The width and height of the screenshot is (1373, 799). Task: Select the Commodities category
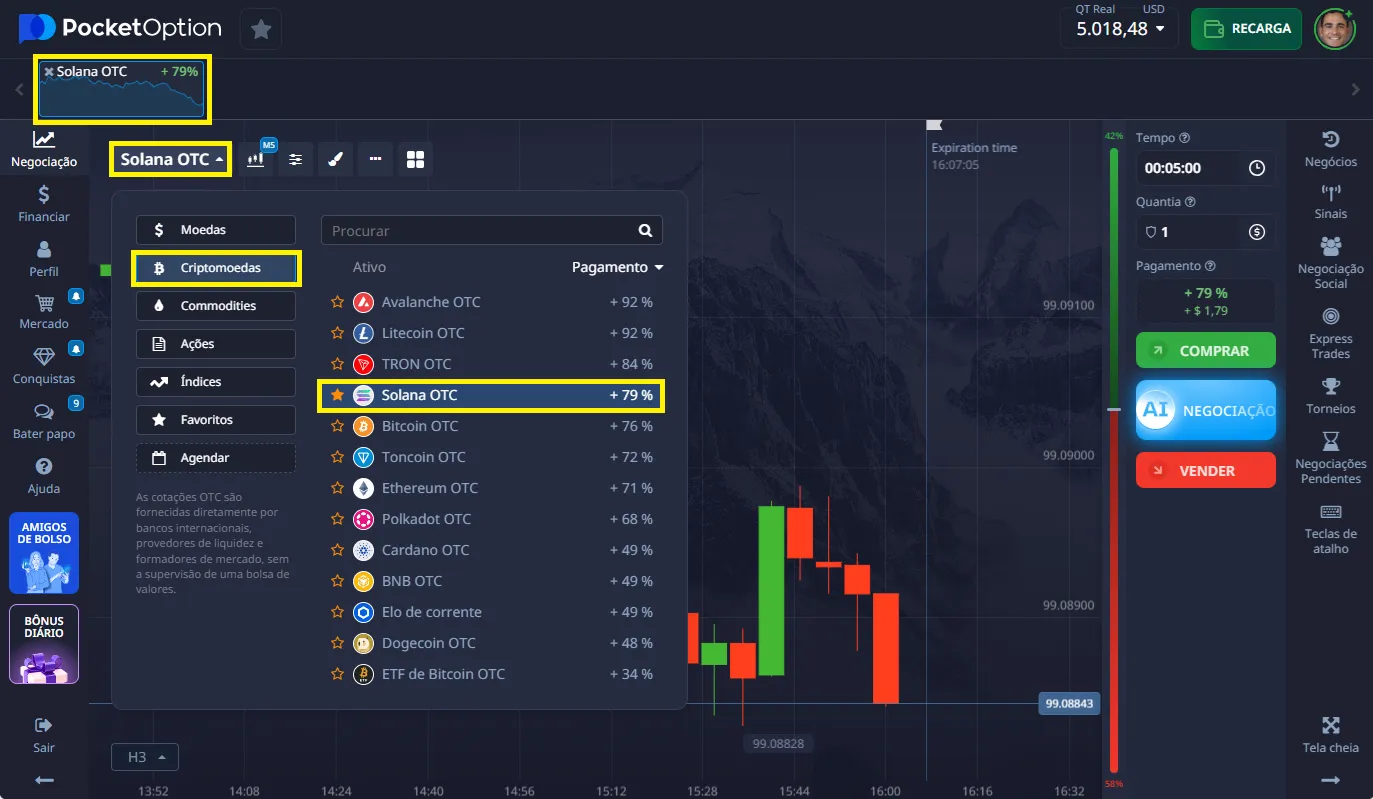[216, 306]
